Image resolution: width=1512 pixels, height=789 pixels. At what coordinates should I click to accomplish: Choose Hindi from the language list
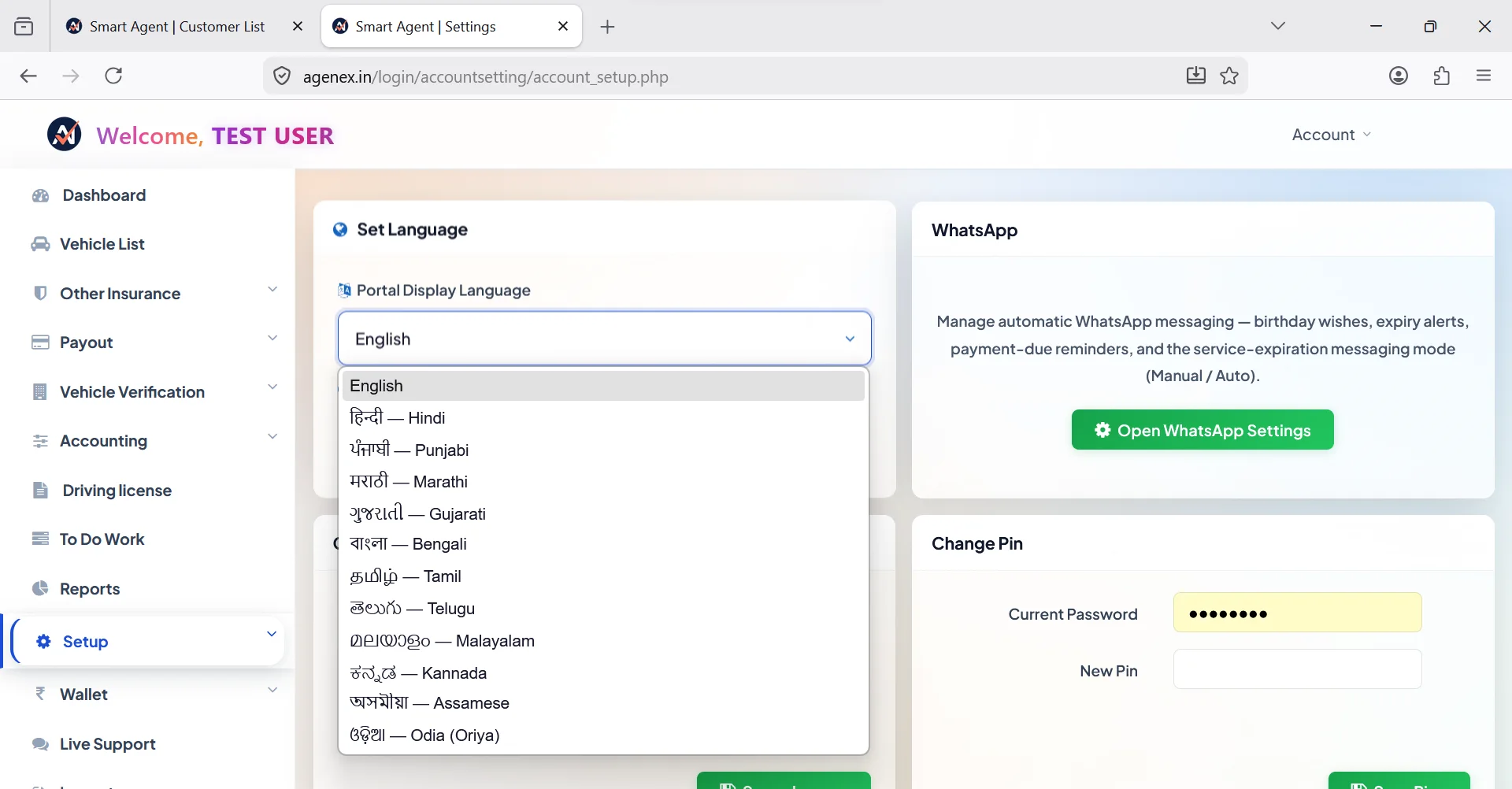point(603,418)
